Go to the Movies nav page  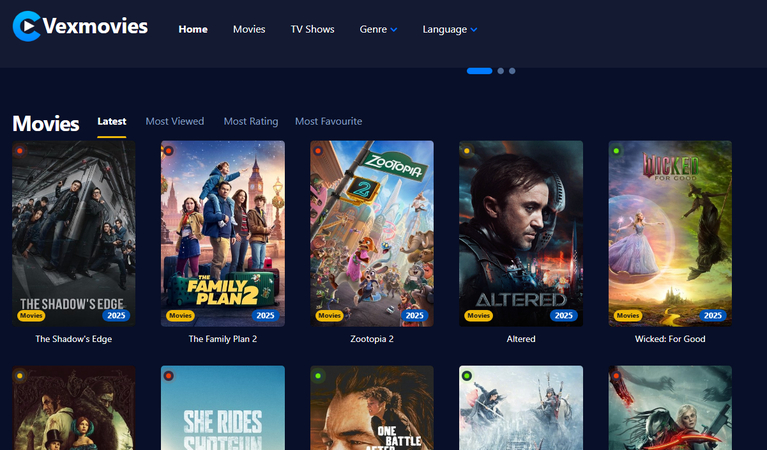249,29
